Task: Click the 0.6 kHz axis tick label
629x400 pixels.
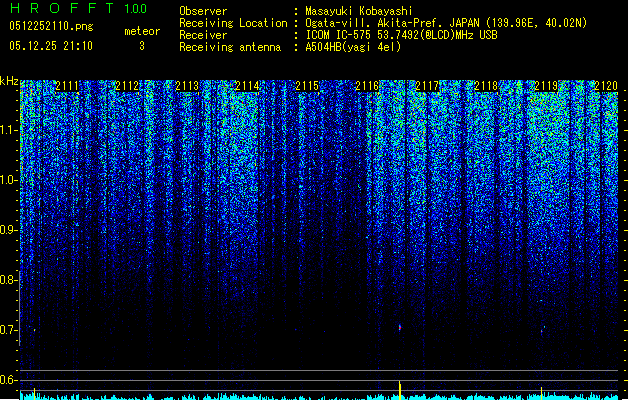Action: coord(9,380)
